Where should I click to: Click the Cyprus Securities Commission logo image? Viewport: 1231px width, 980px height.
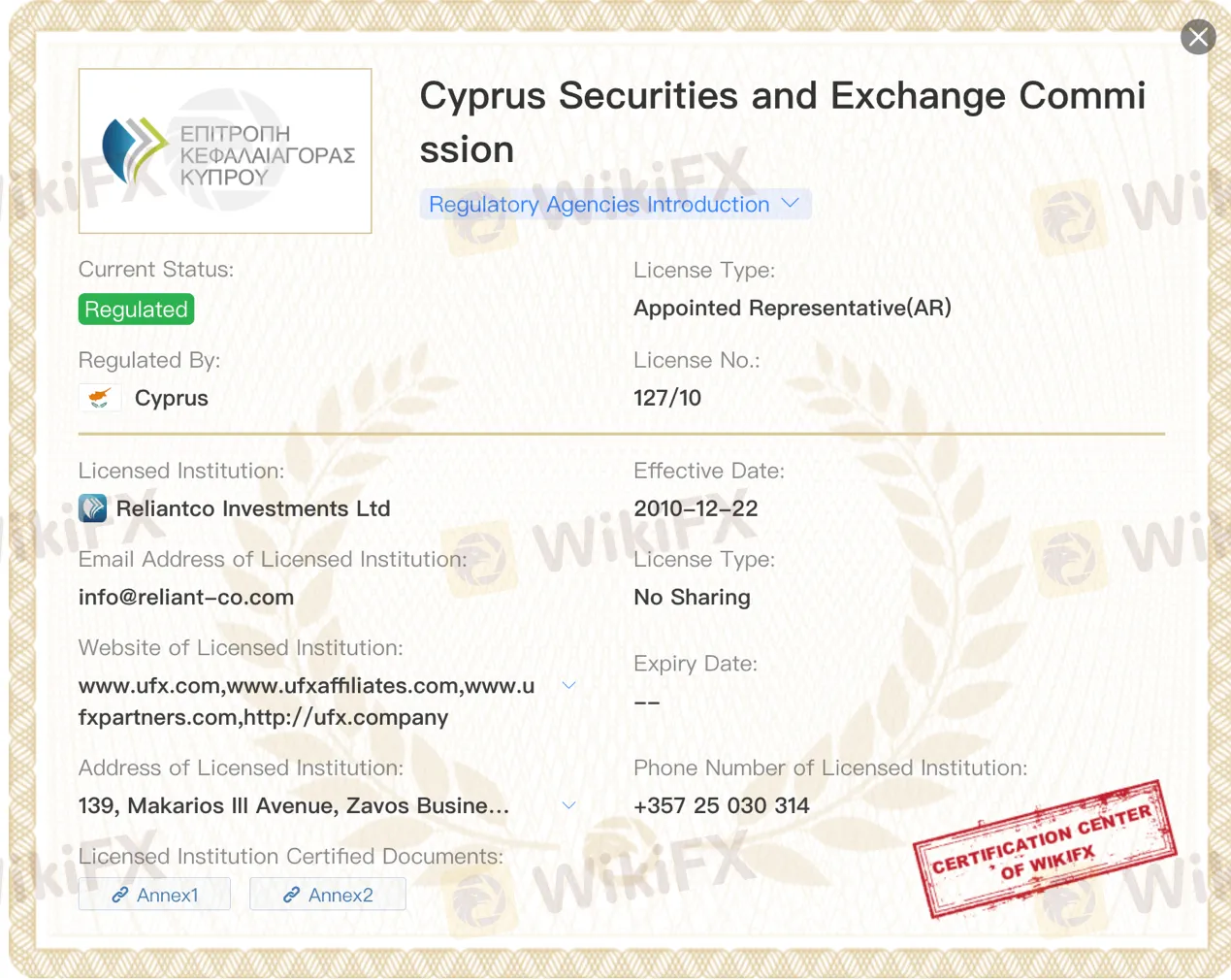click(x=225, y=150)
